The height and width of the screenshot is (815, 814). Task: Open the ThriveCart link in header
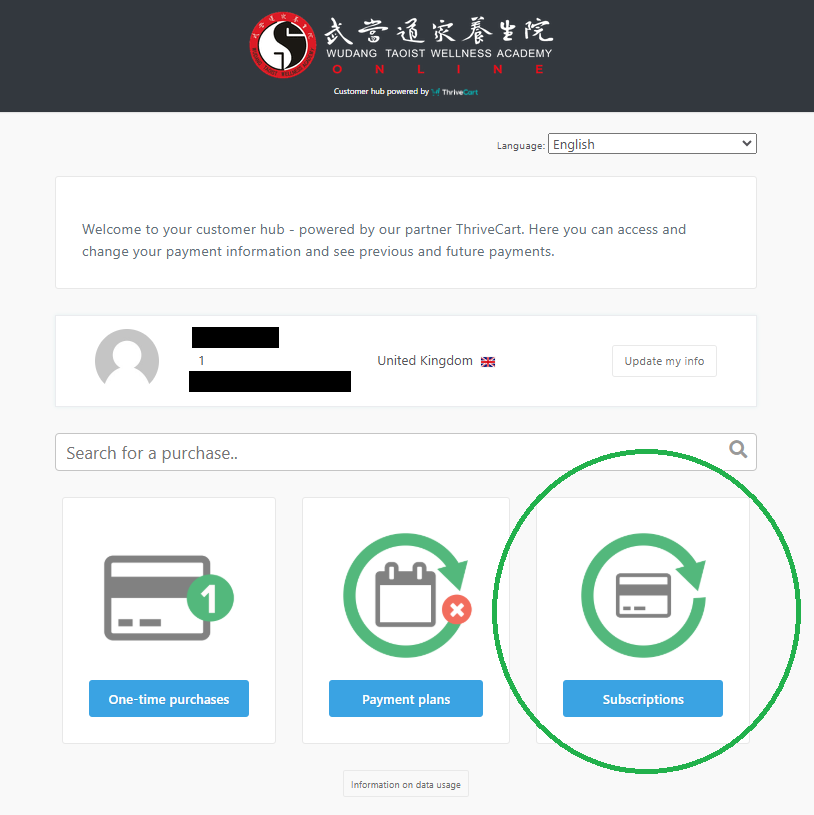[455, 92]
